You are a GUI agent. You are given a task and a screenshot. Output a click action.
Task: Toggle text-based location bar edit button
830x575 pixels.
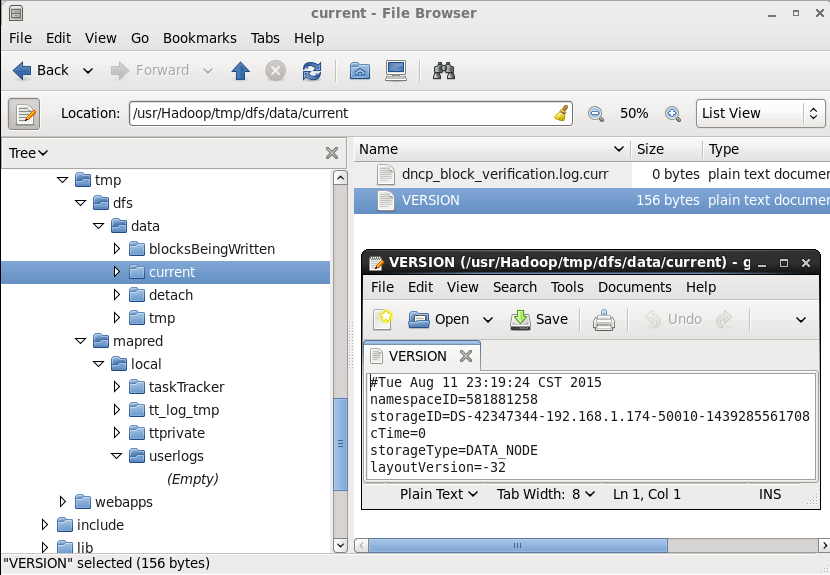click(x=24, y=113)
